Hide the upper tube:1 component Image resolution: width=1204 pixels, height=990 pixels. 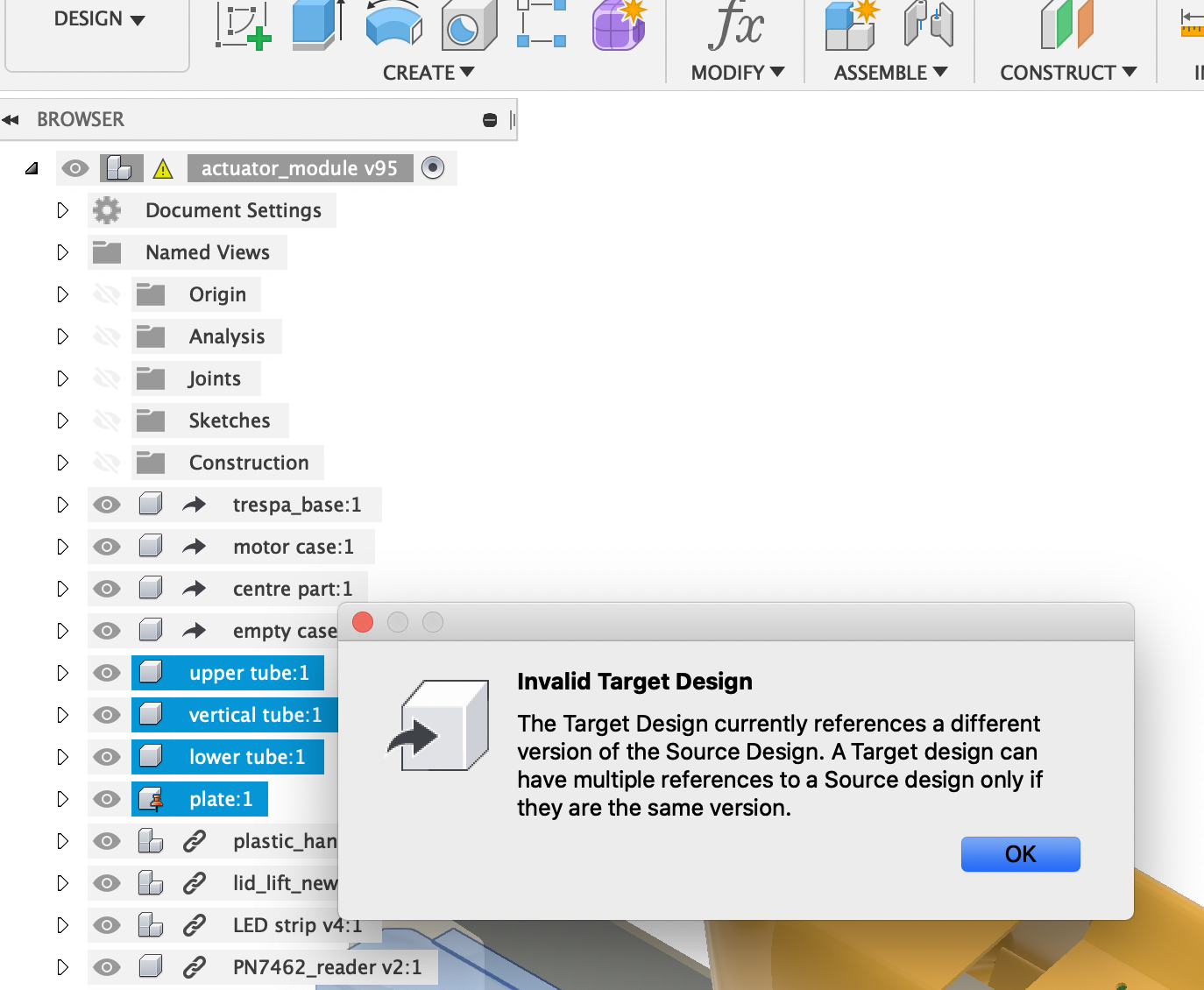pyautogui.click(x=107, y=673)
